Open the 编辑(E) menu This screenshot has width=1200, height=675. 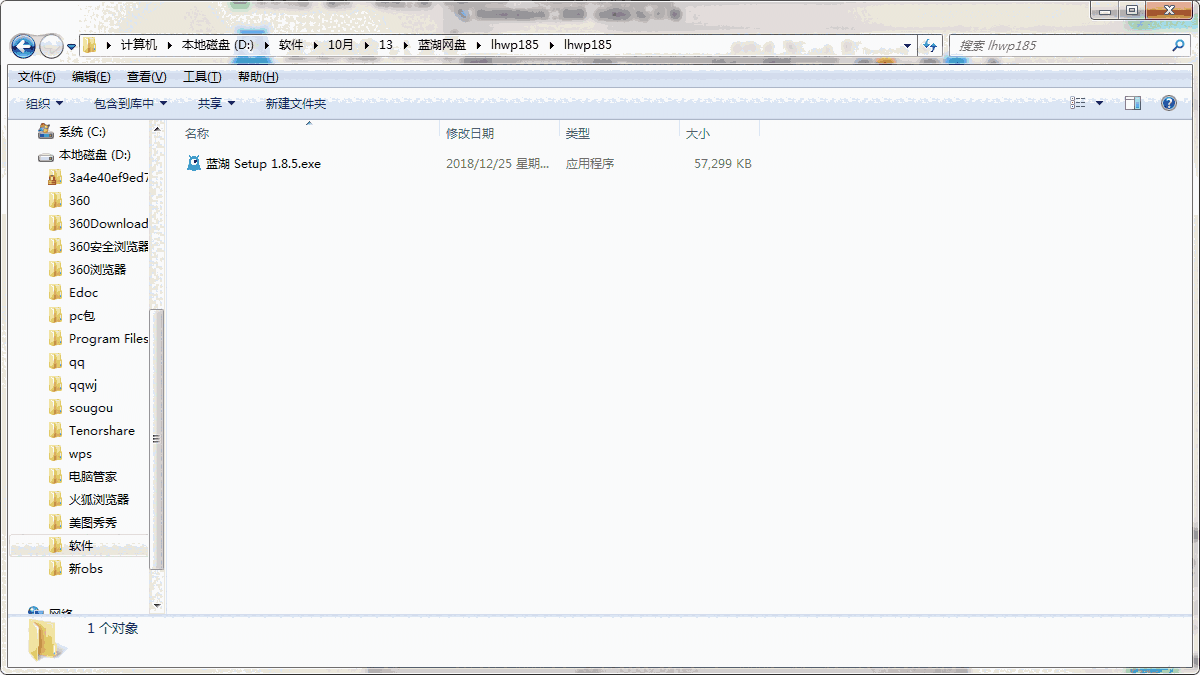(x=91, y=77)
